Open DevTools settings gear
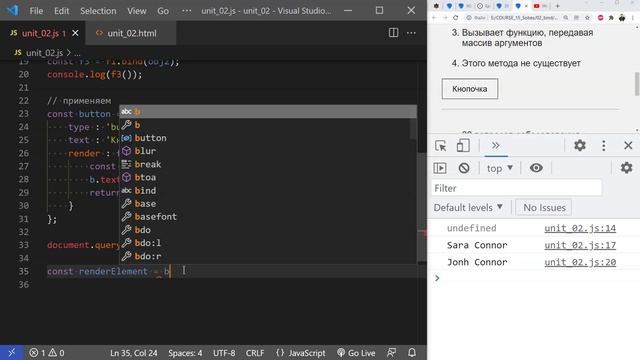640x360 pixels. [x=580, y=145]
